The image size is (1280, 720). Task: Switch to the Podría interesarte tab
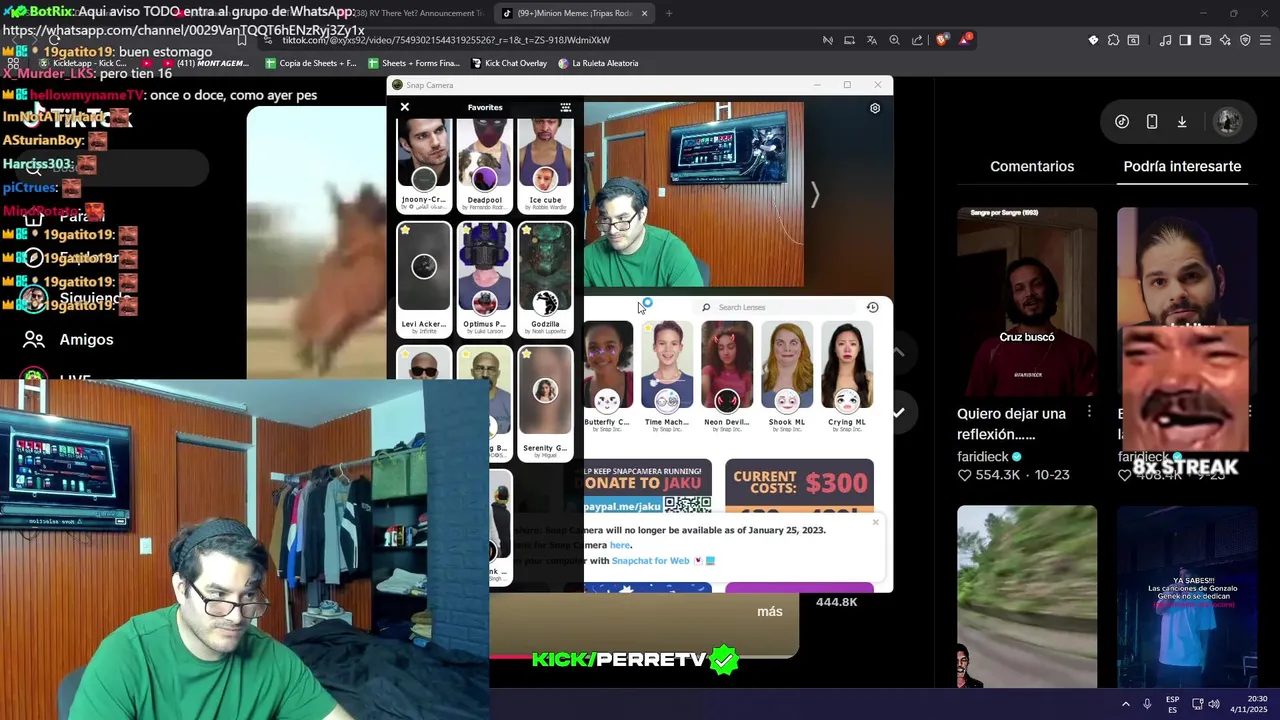[1182, 166]
